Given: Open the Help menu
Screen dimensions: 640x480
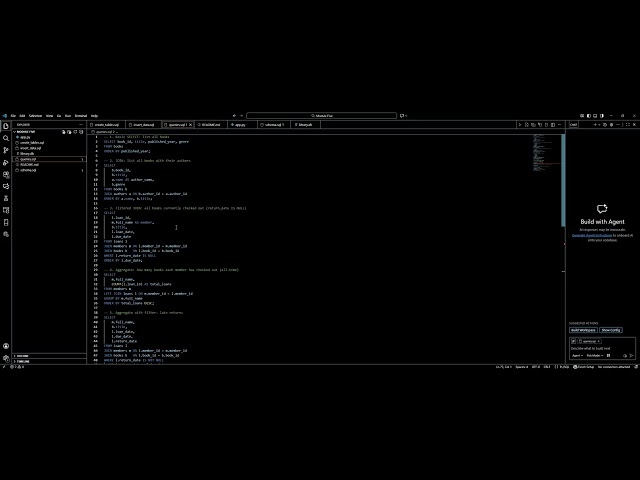Looking at the screenshot, I should point(94,116).
